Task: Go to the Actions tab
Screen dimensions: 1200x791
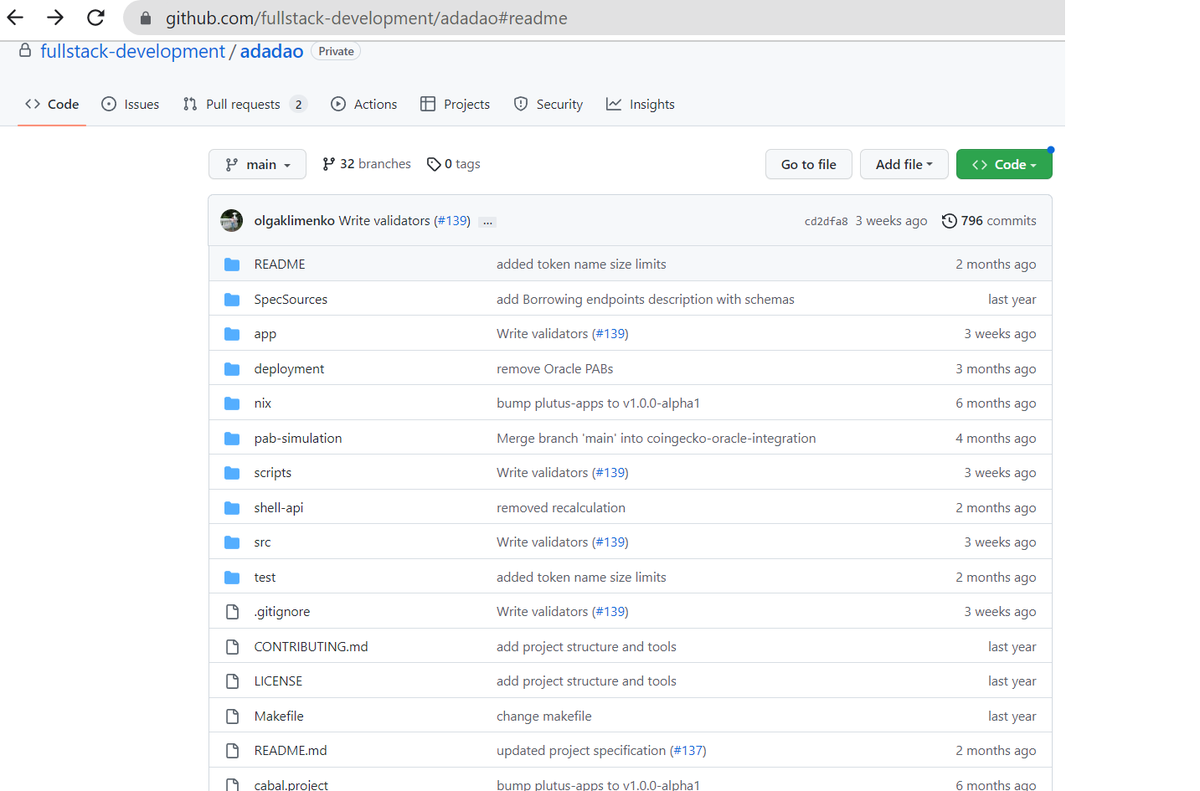Action: 364,104
